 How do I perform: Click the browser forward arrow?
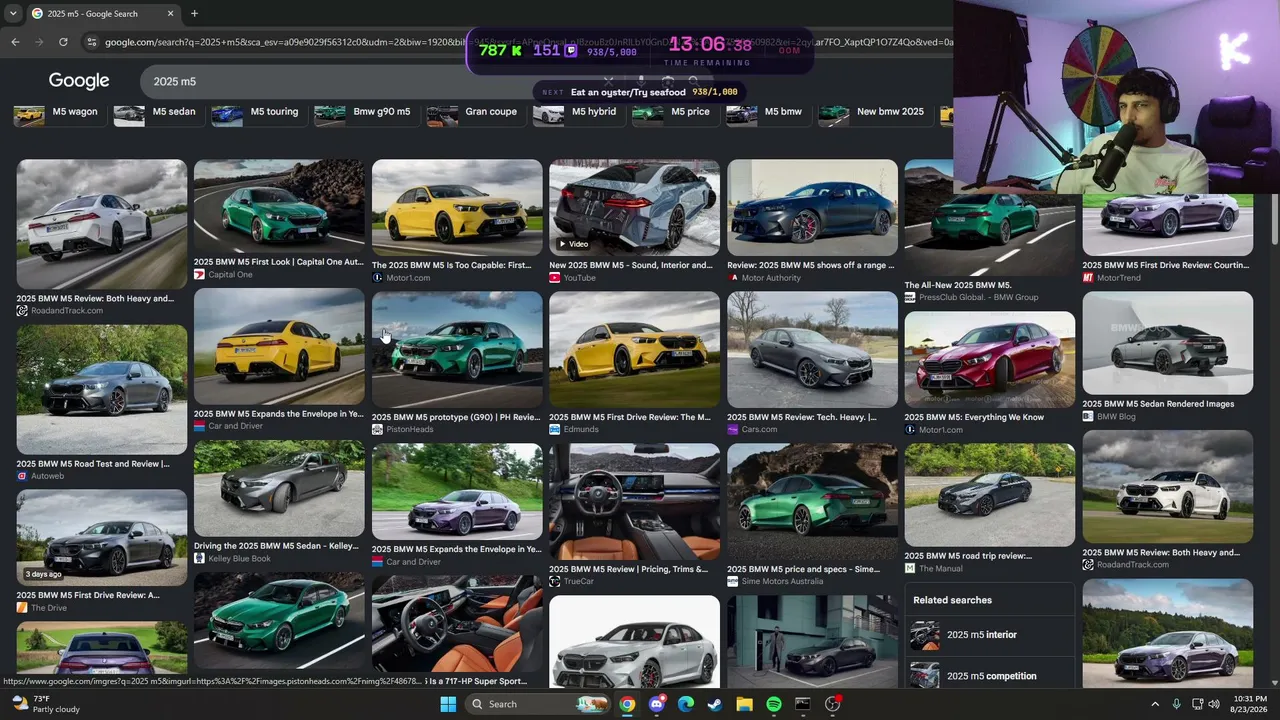39,42
